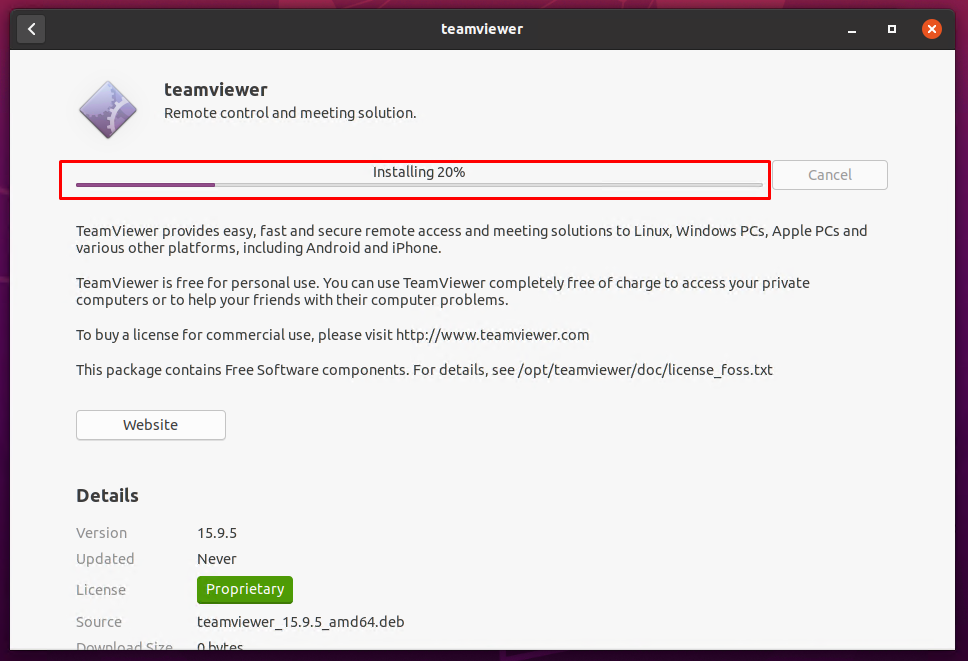
Task: Click the http://www.teamviewer.com commercial license text
Action: [x=333, y=335]
